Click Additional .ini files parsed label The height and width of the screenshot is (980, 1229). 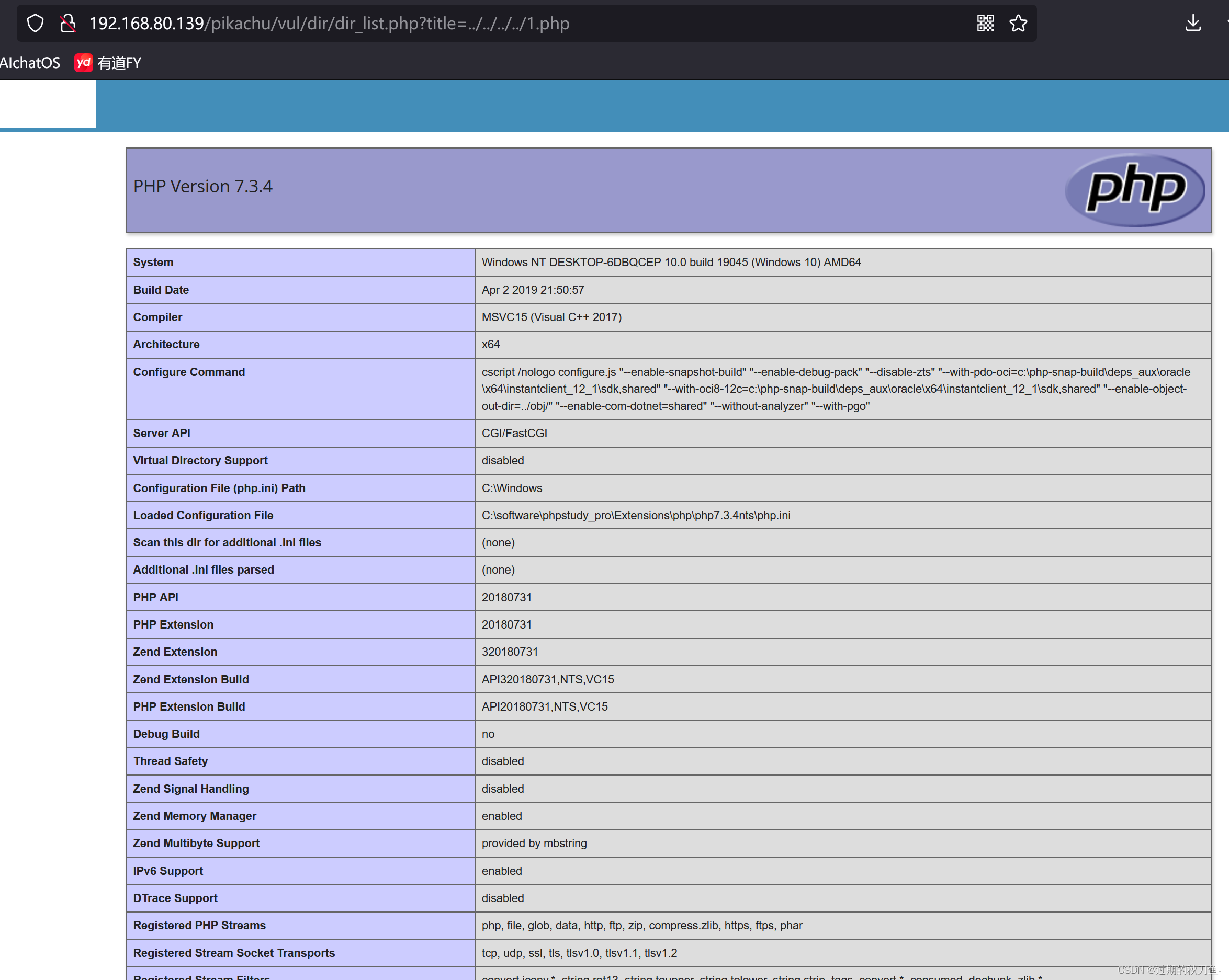[204, 570]
